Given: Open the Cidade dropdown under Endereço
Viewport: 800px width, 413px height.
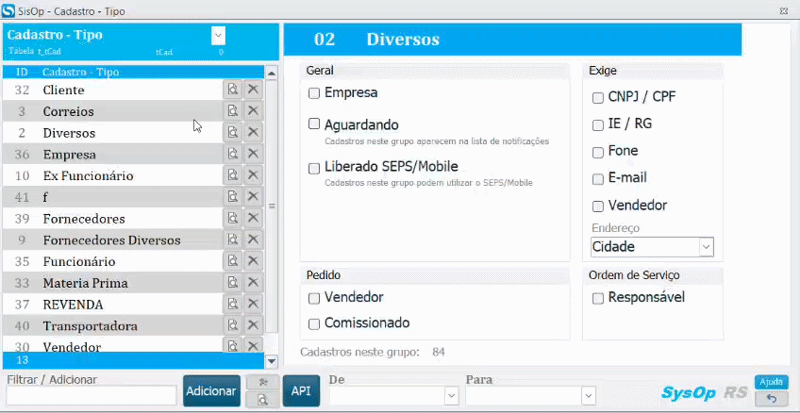Looking at the screenshot, I should [x=705, y=246].
